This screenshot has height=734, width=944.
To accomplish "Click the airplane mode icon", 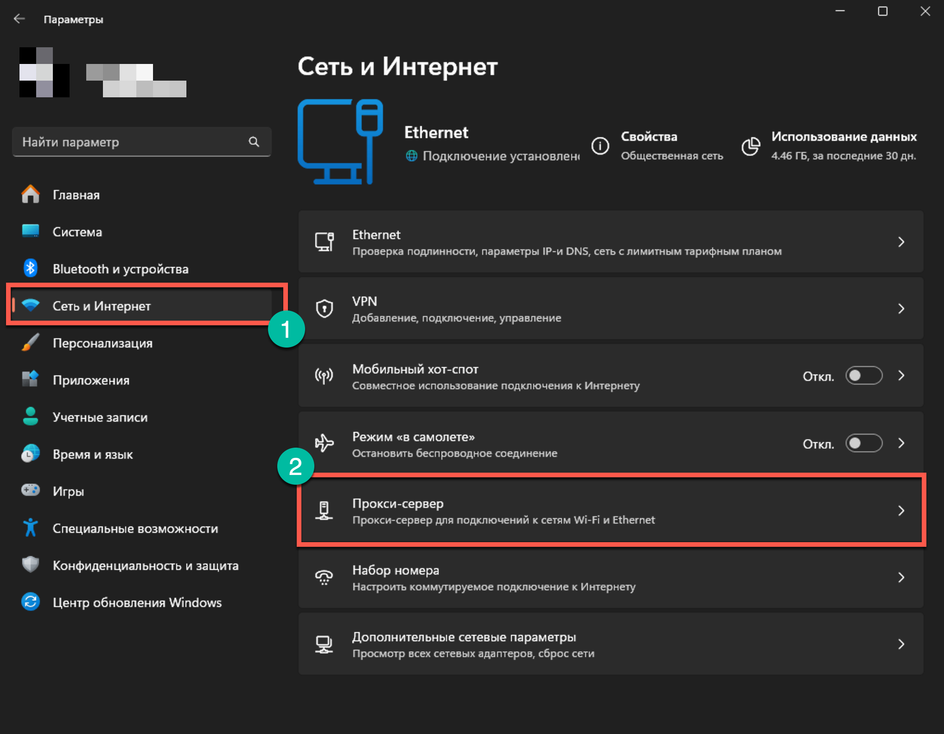I will (x=324, y=443).
